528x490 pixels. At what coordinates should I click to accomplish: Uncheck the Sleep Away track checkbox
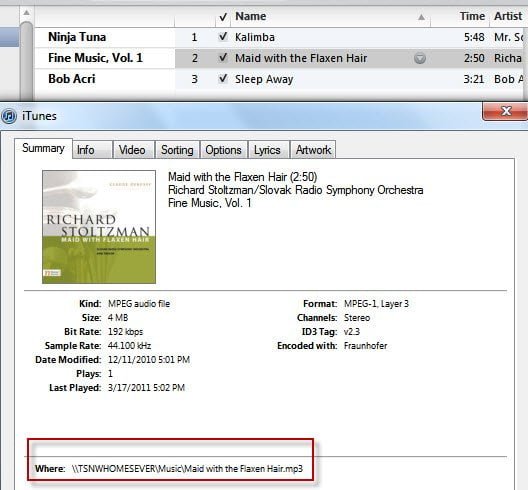pos(223,79)
